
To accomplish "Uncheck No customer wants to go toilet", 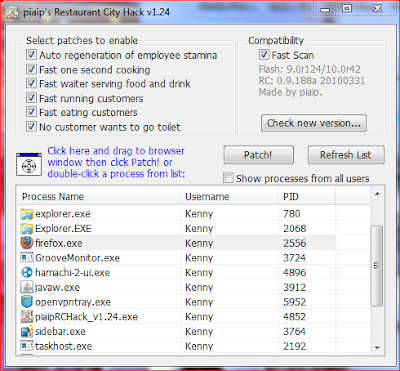I will pyautogui.click(x=31, y=127).
